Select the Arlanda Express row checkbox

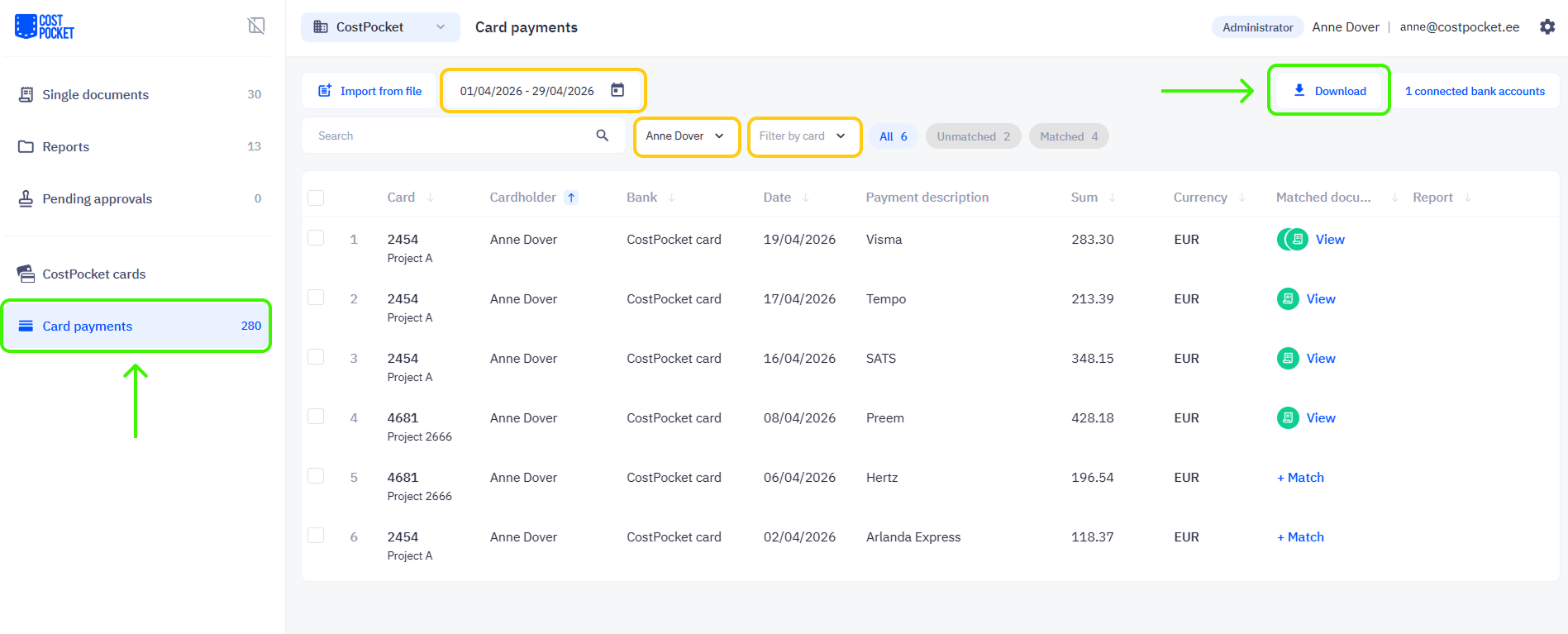pos(316,535)
